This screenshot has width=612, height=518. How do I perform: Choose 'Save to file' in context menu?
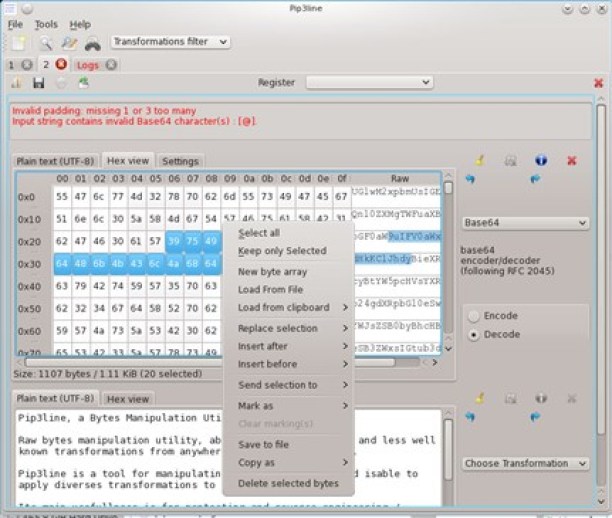click(263, 444)
